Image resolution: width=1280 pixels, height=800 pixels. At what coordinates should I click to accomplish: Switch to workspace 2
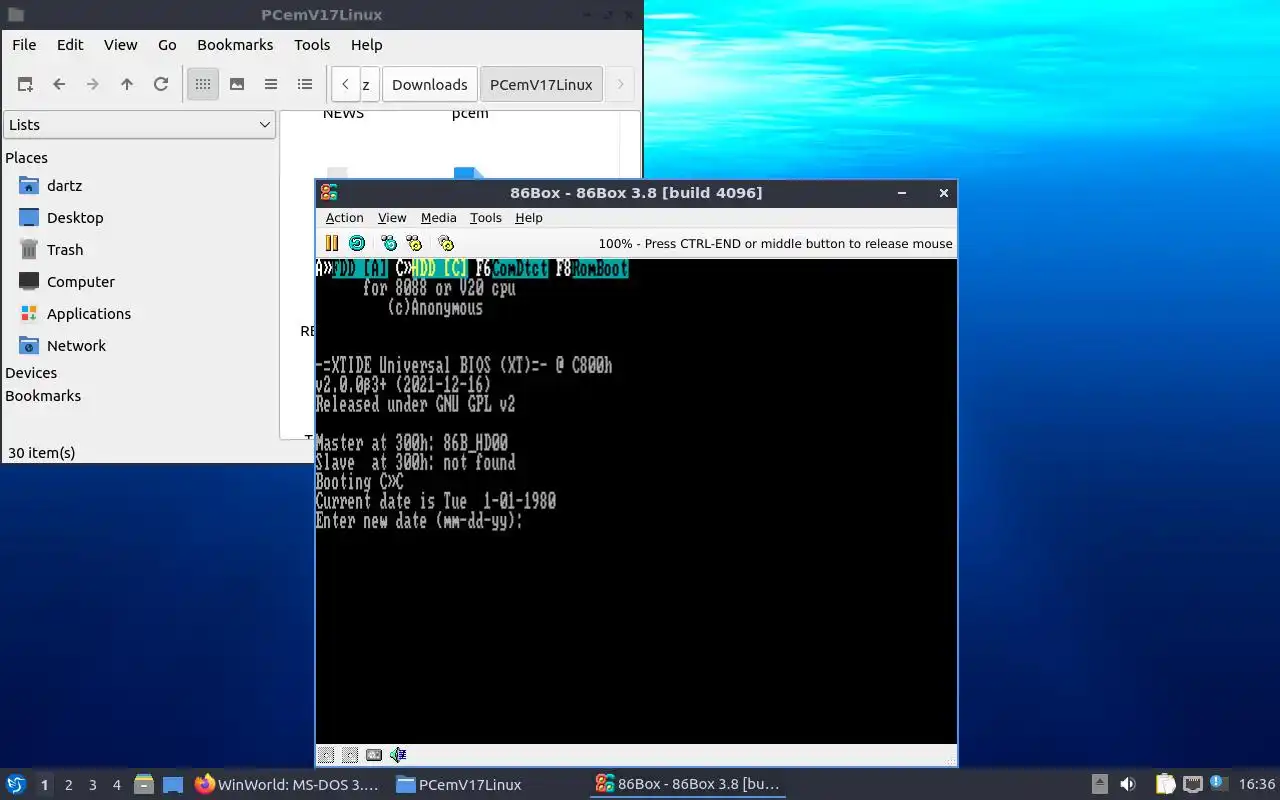(69, 785)
